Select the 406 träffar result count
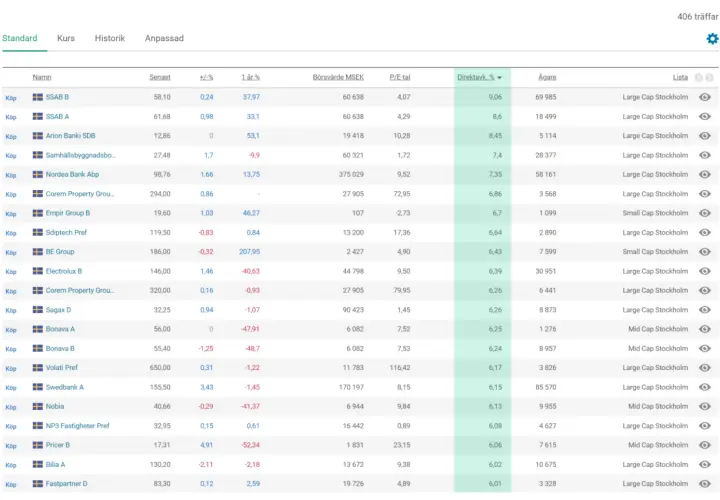720x500 pixels. coord(698,17)
